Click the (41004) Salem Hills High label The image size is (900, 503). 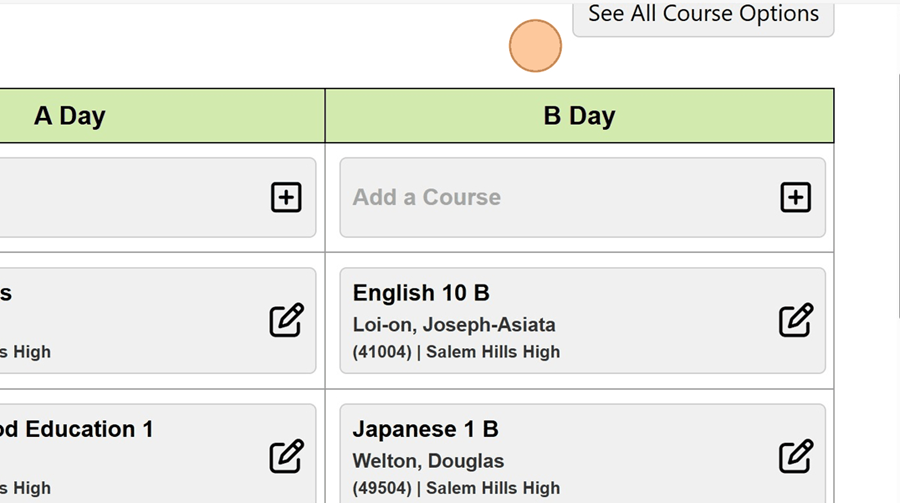[x=456, y=352]
